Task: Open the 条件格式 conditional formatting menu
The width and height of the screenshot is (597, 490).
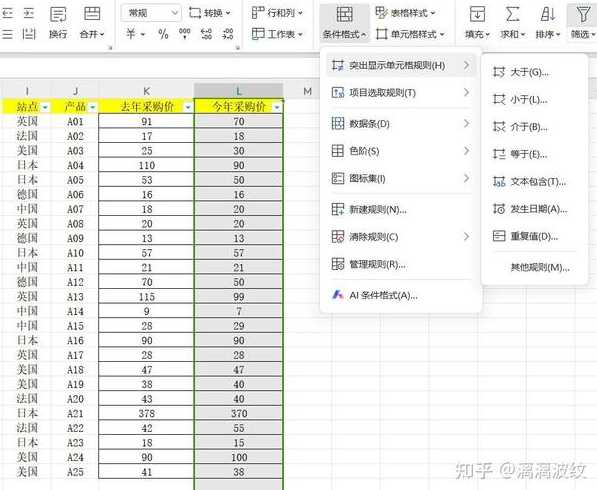Action: (344, 22)
